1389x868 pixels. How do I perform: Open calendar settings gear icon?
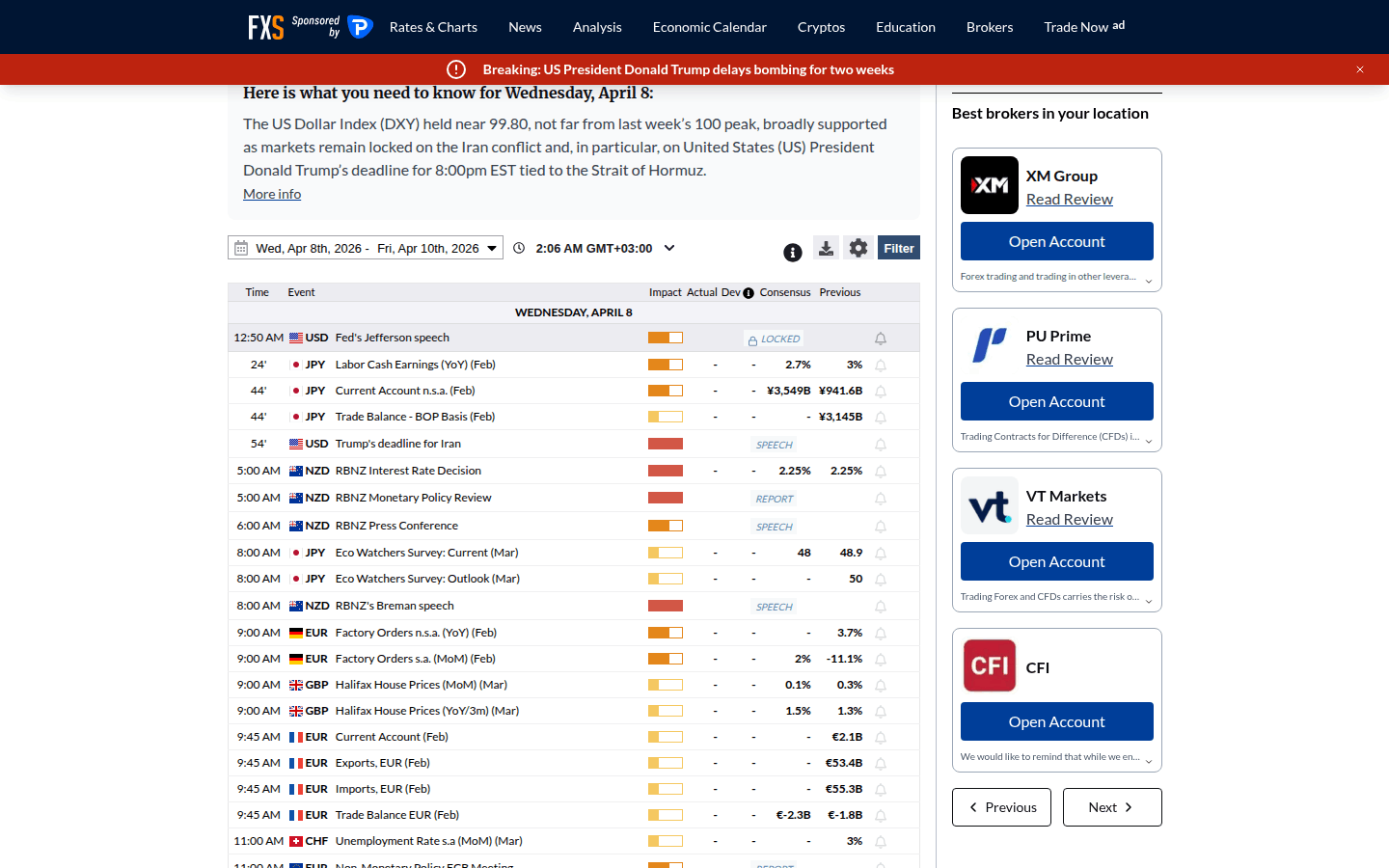858,248
